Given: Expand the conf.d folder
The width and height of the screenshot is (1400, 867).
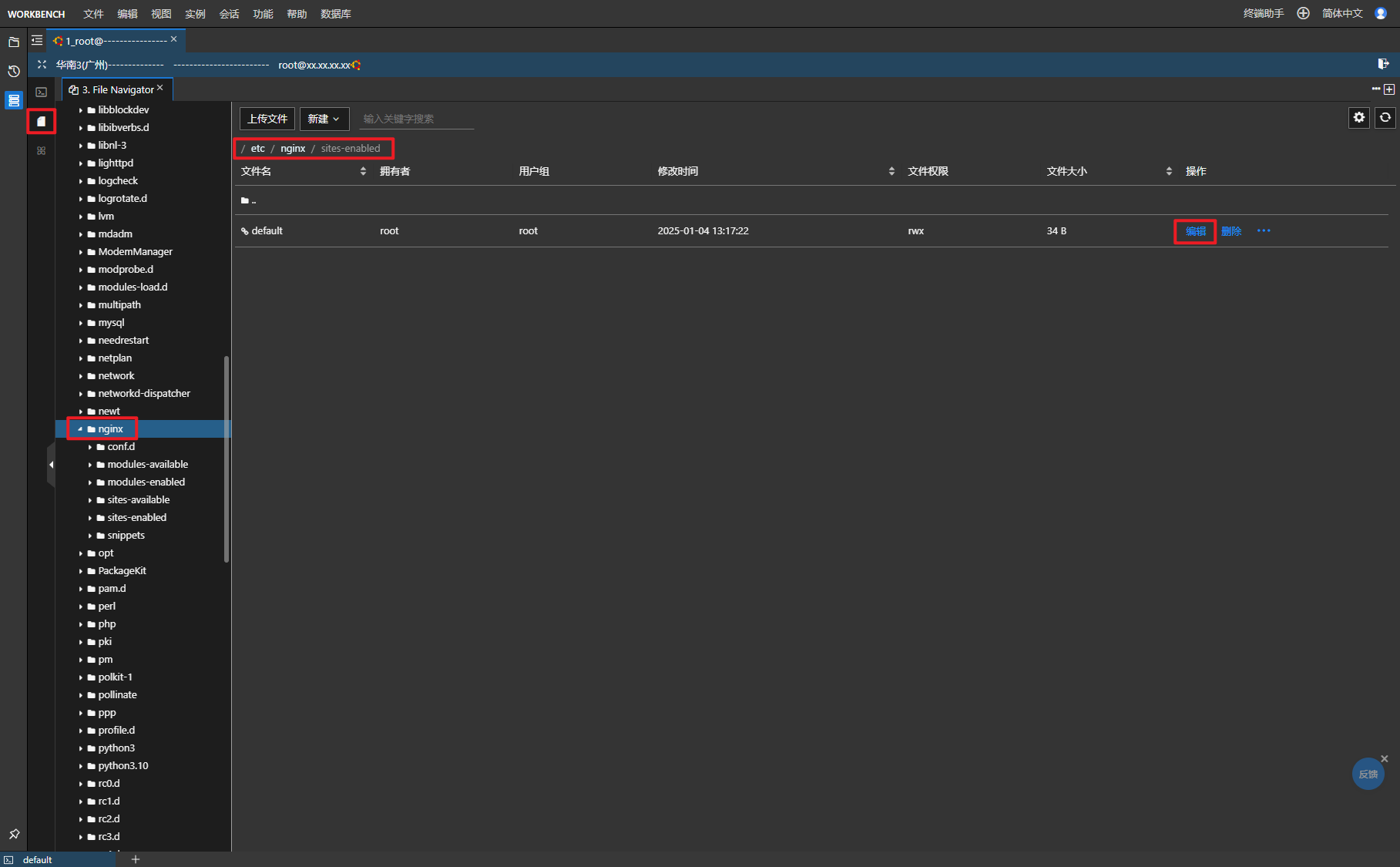Looking at the screenshot, I should coord(90,447).
